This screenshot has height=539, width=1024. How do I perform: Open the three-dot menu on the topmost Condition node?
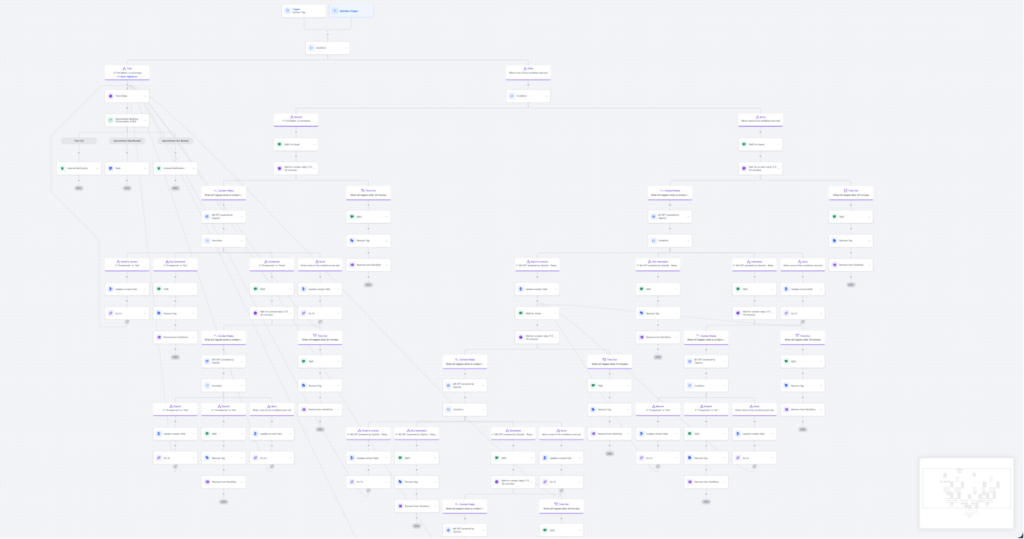[x=345, y=48]
